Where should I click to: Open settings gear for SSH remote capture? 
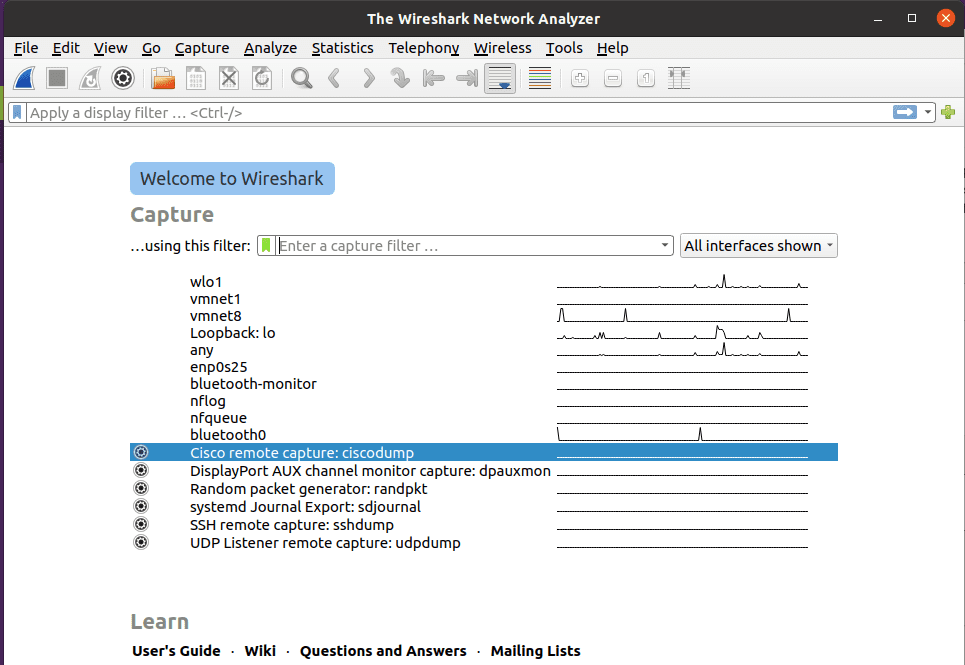click(x=141, y=524)
